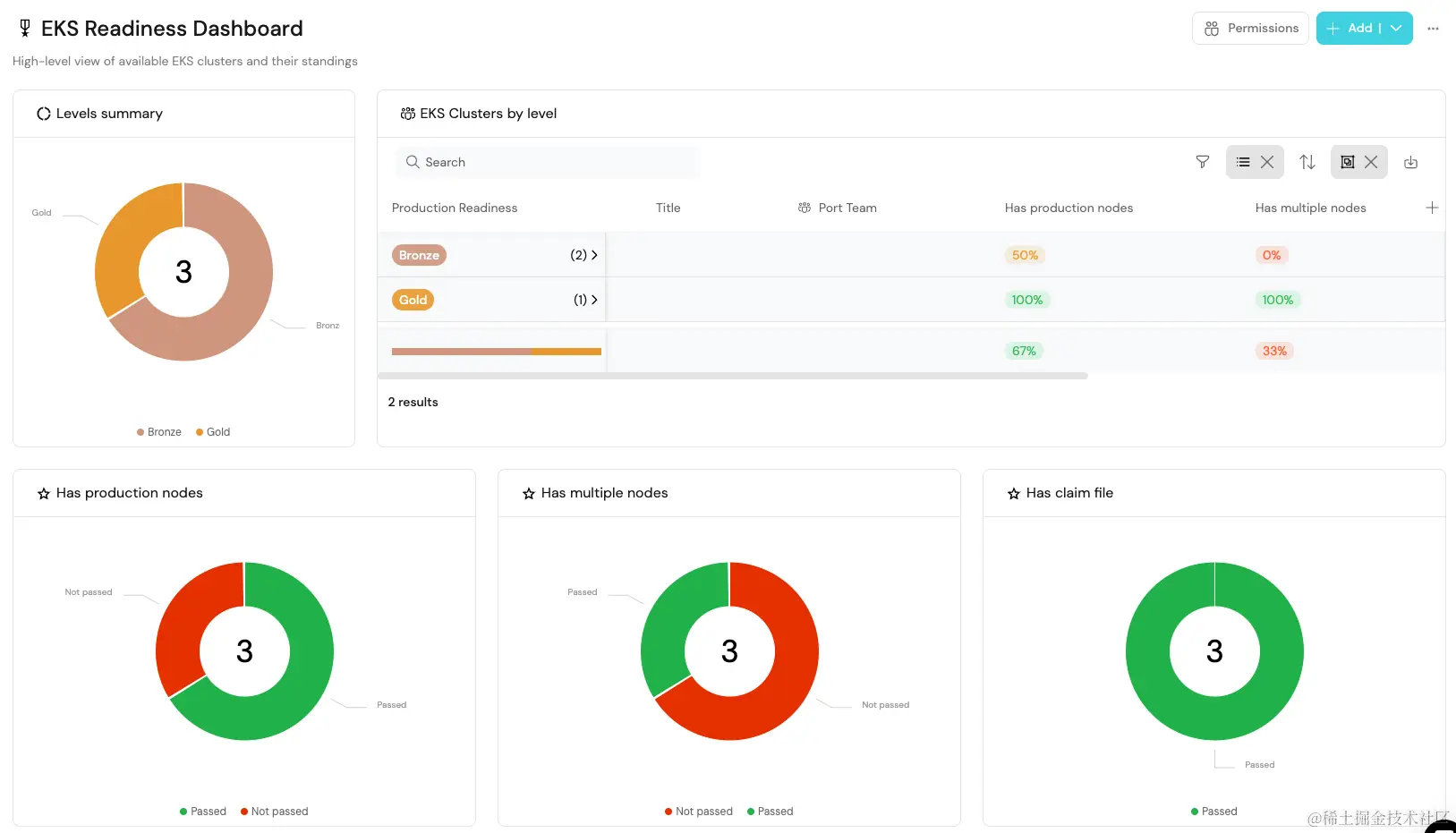Toggle Passed legend in Has production nodes
This screenshot has width=1456, height=833.
point(203,812)
